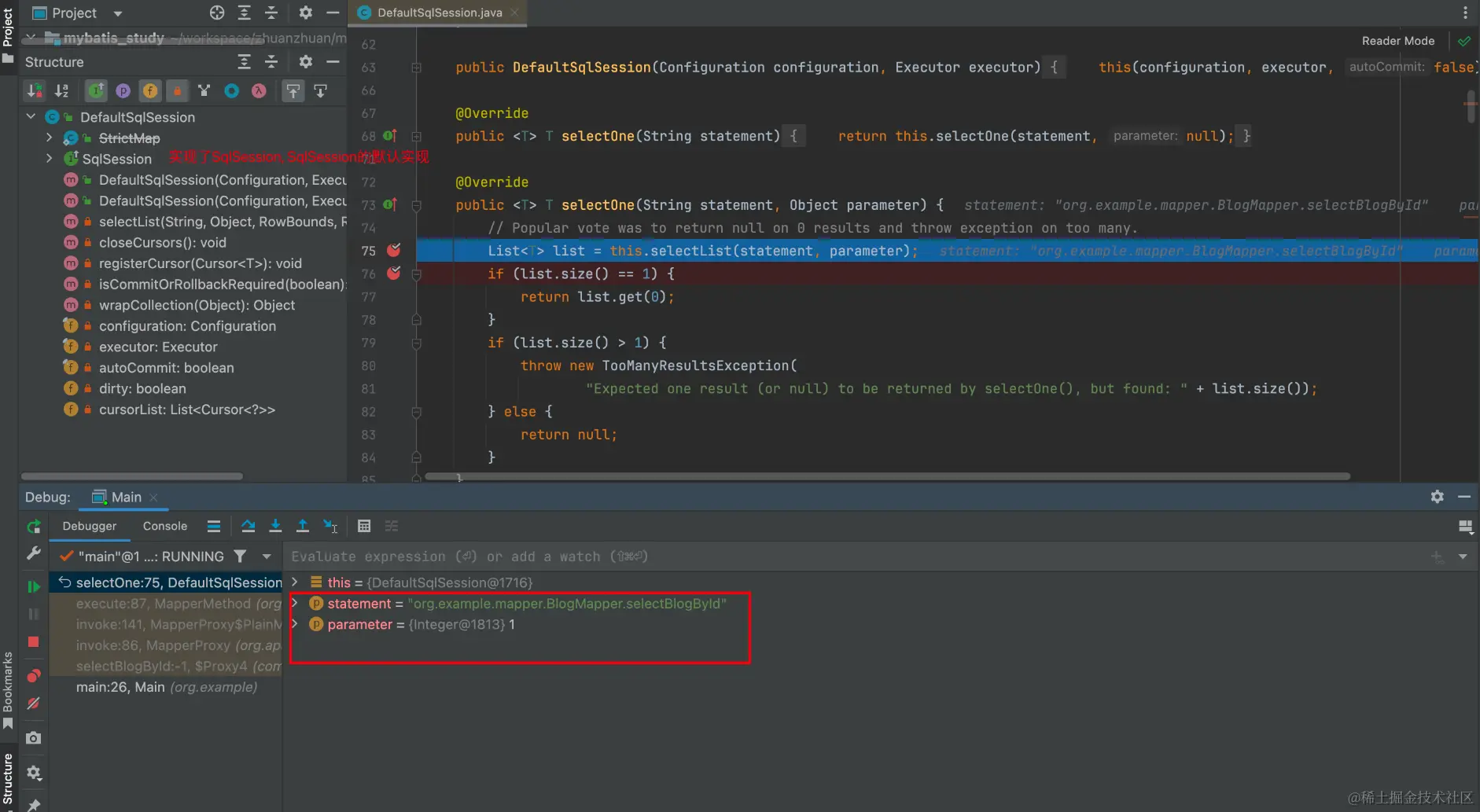Select the executor: Executor field
This screenshot has width=1480, height=812.
pos(158,347)
